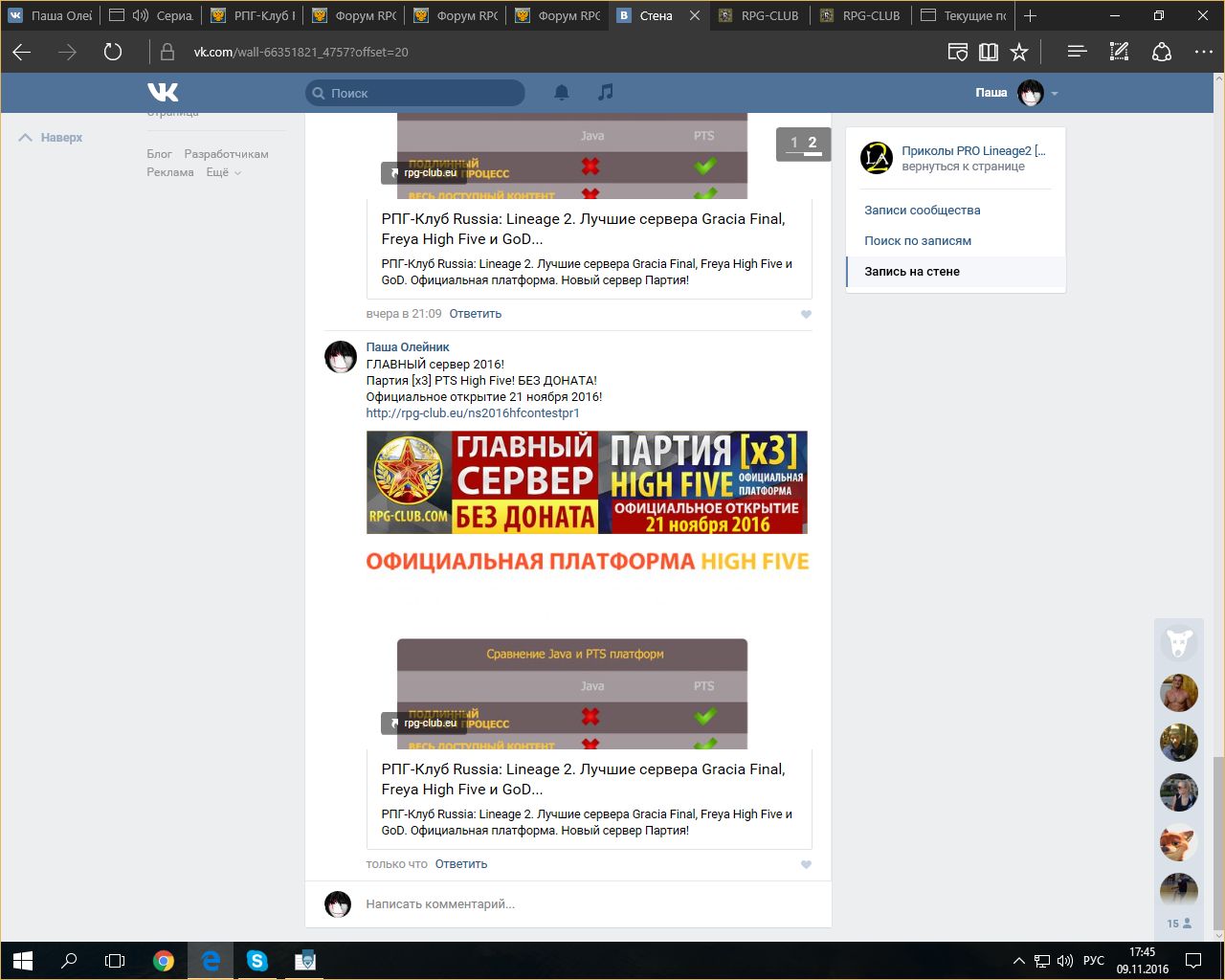The image size is (1225, 980).
Task: Expand the Ещё footer menu
Action: [223, 172]
